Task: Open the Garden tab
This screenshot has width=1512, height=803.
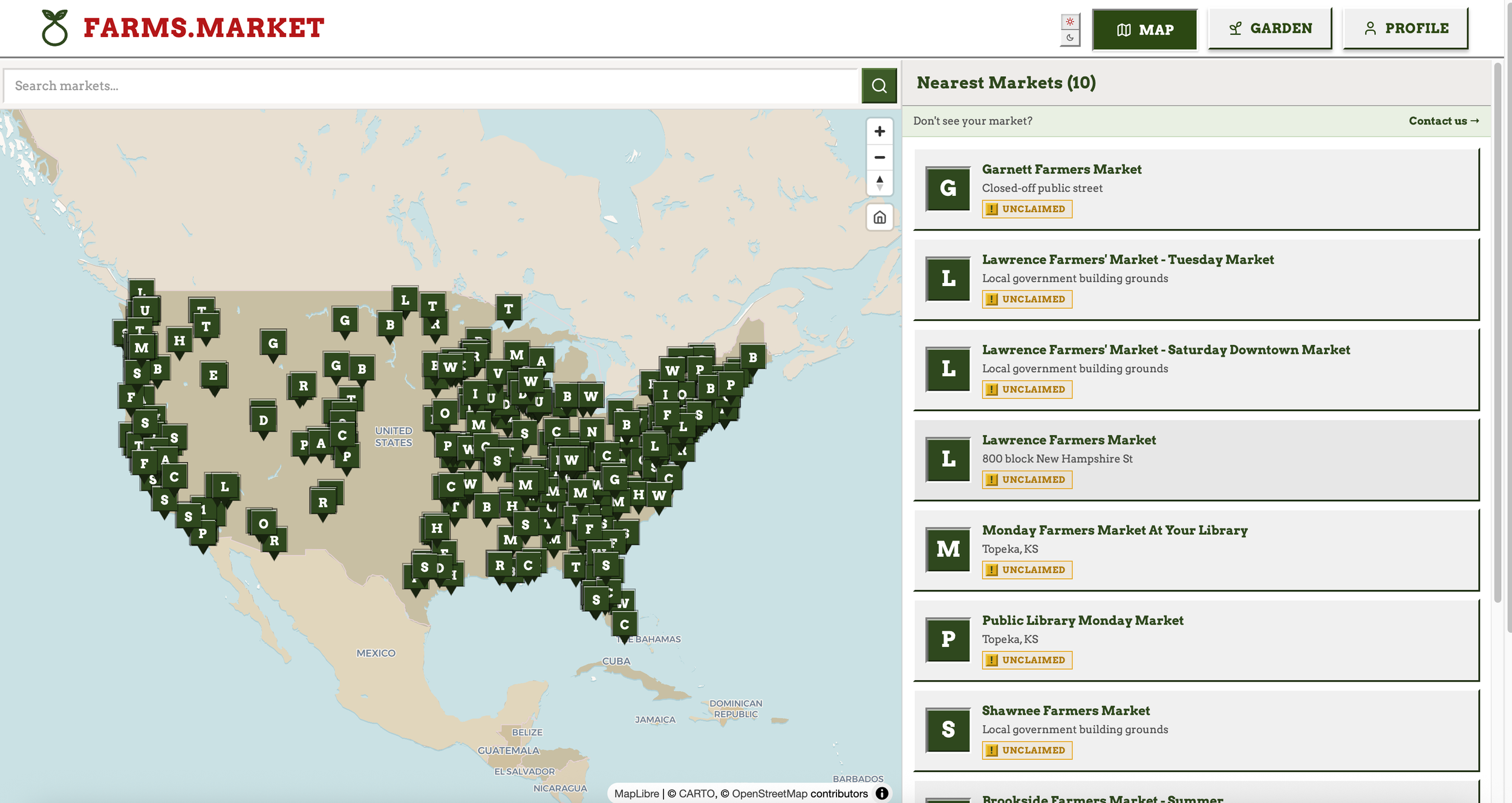Action: click(x=1269, y=28)
